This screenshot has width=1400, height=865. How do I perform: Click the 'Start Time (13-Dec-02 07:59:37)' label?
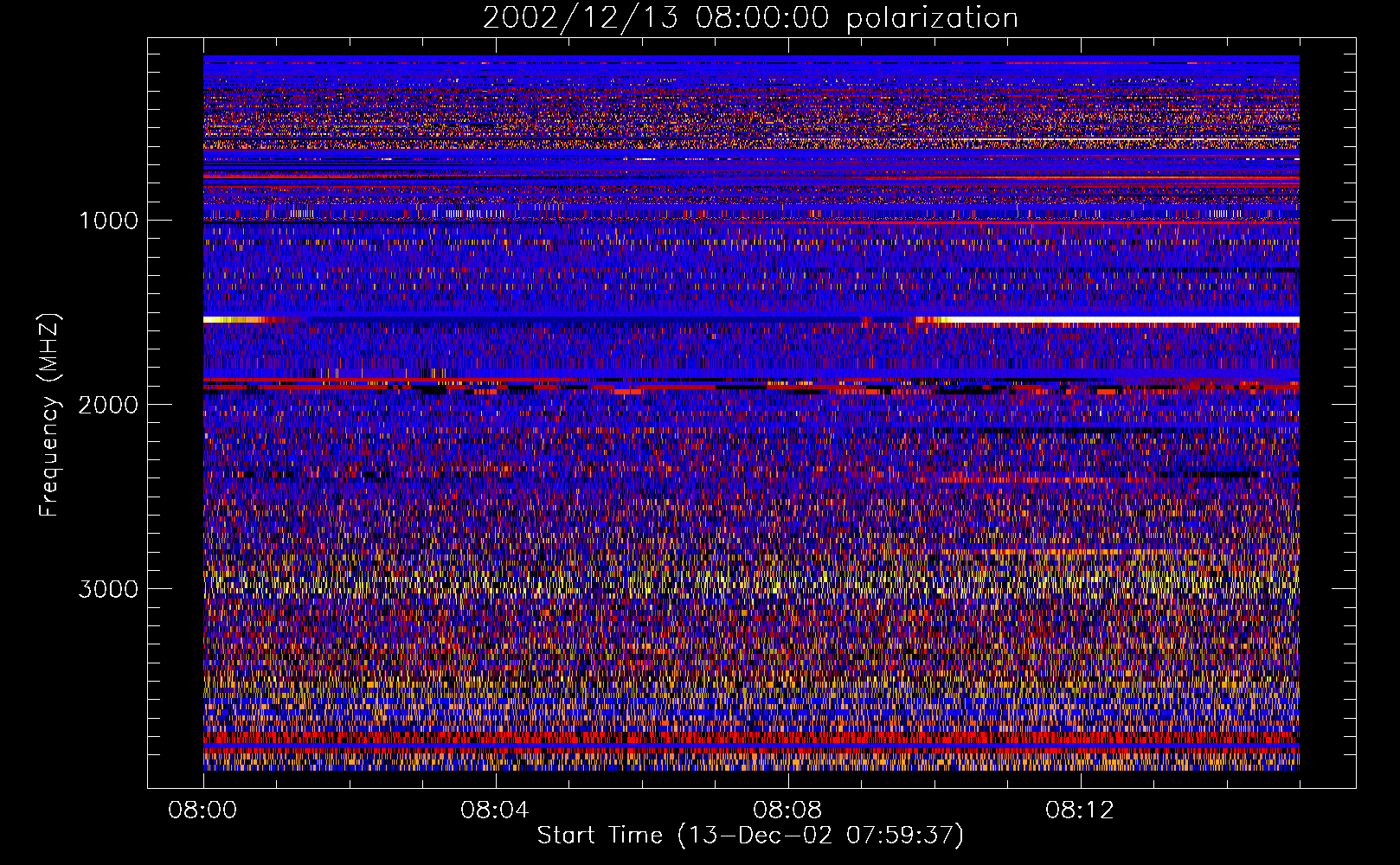coord(750,836)
